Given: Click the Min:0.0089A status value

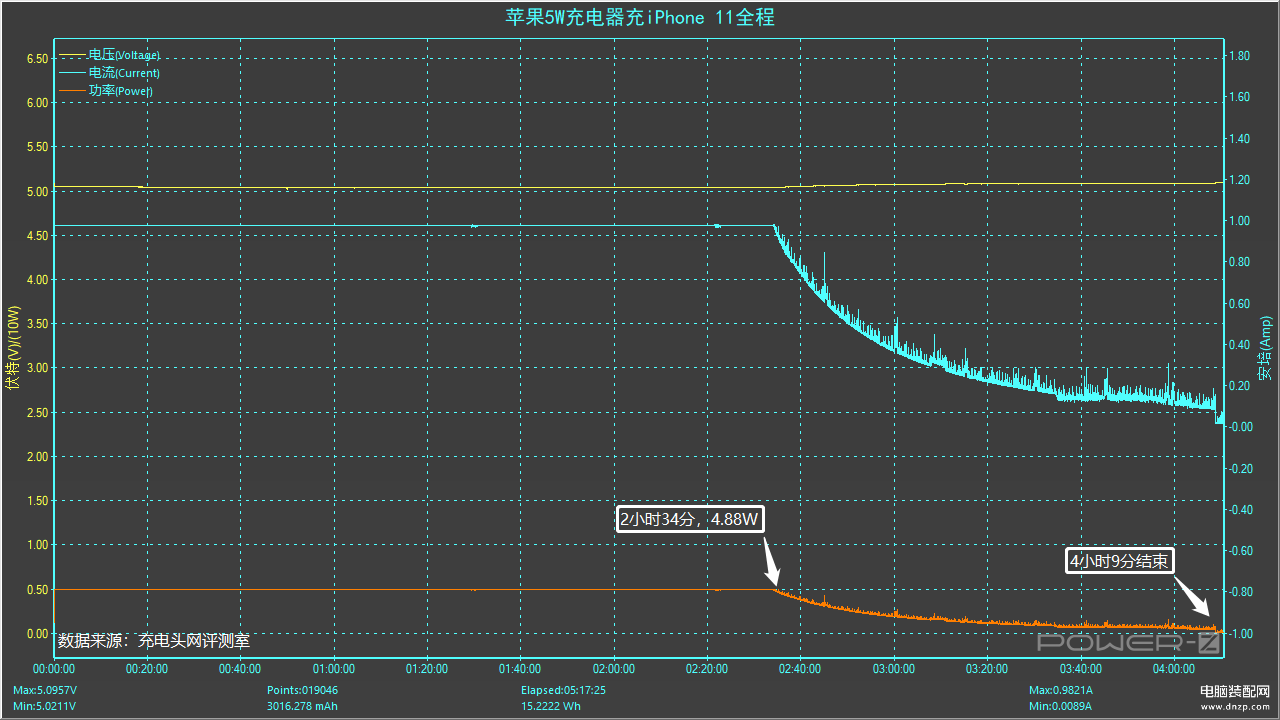Looking at the screenshot, I should click(1060, 707).
